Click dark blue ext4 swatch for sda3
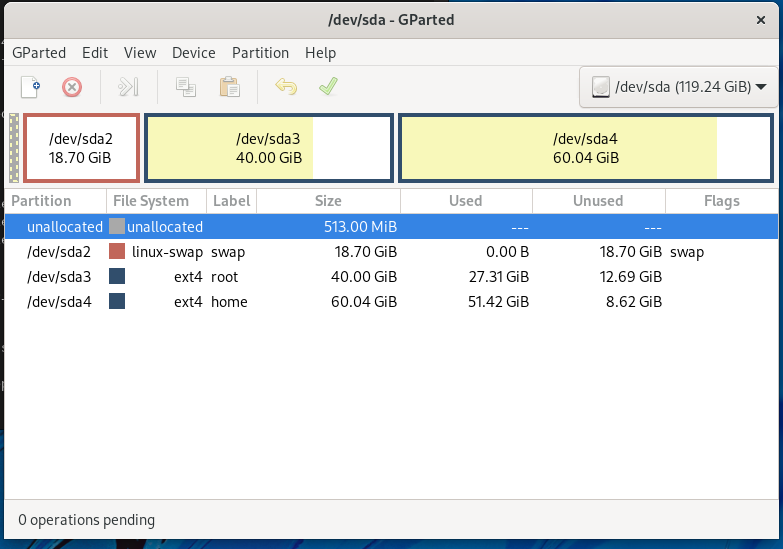783x549 pixels. click(117, 276)
